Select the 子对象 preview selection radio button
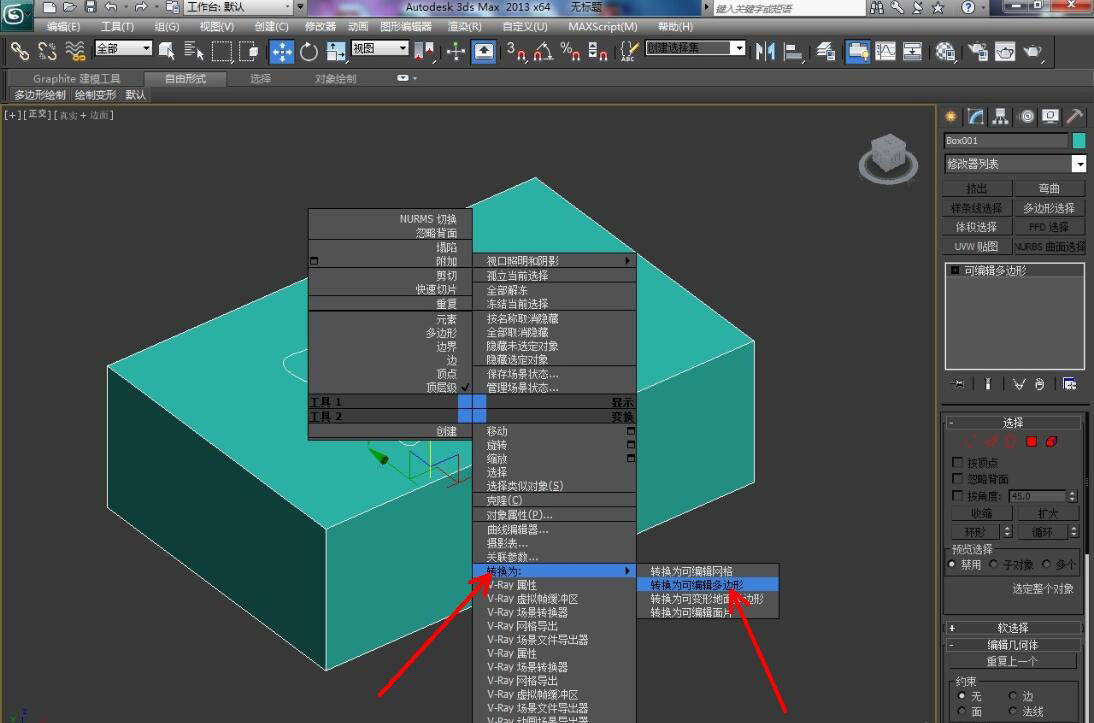The image size is (1094, 723). tap(994, 565)
